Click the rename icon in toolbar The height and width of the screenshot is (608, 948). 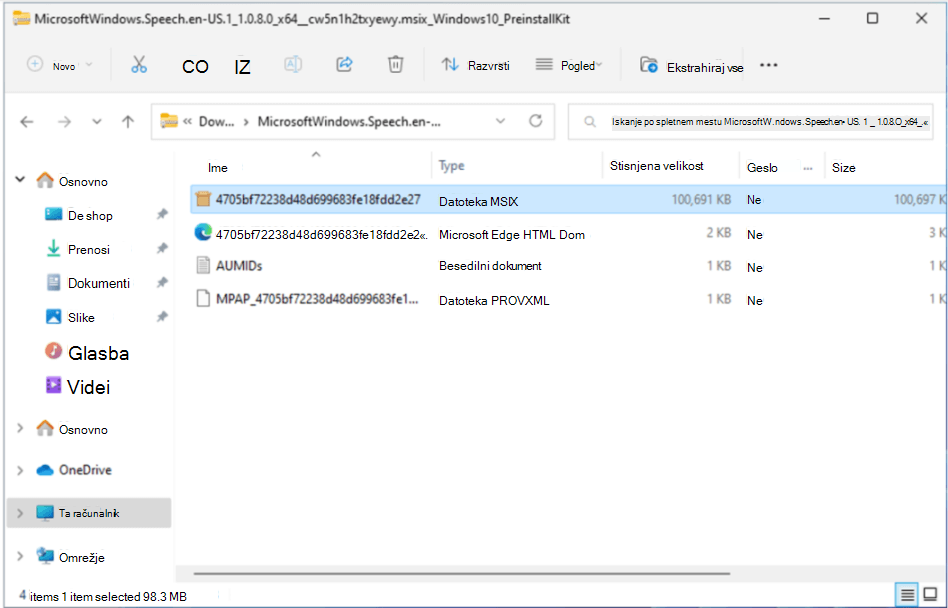tap(293, 64)
